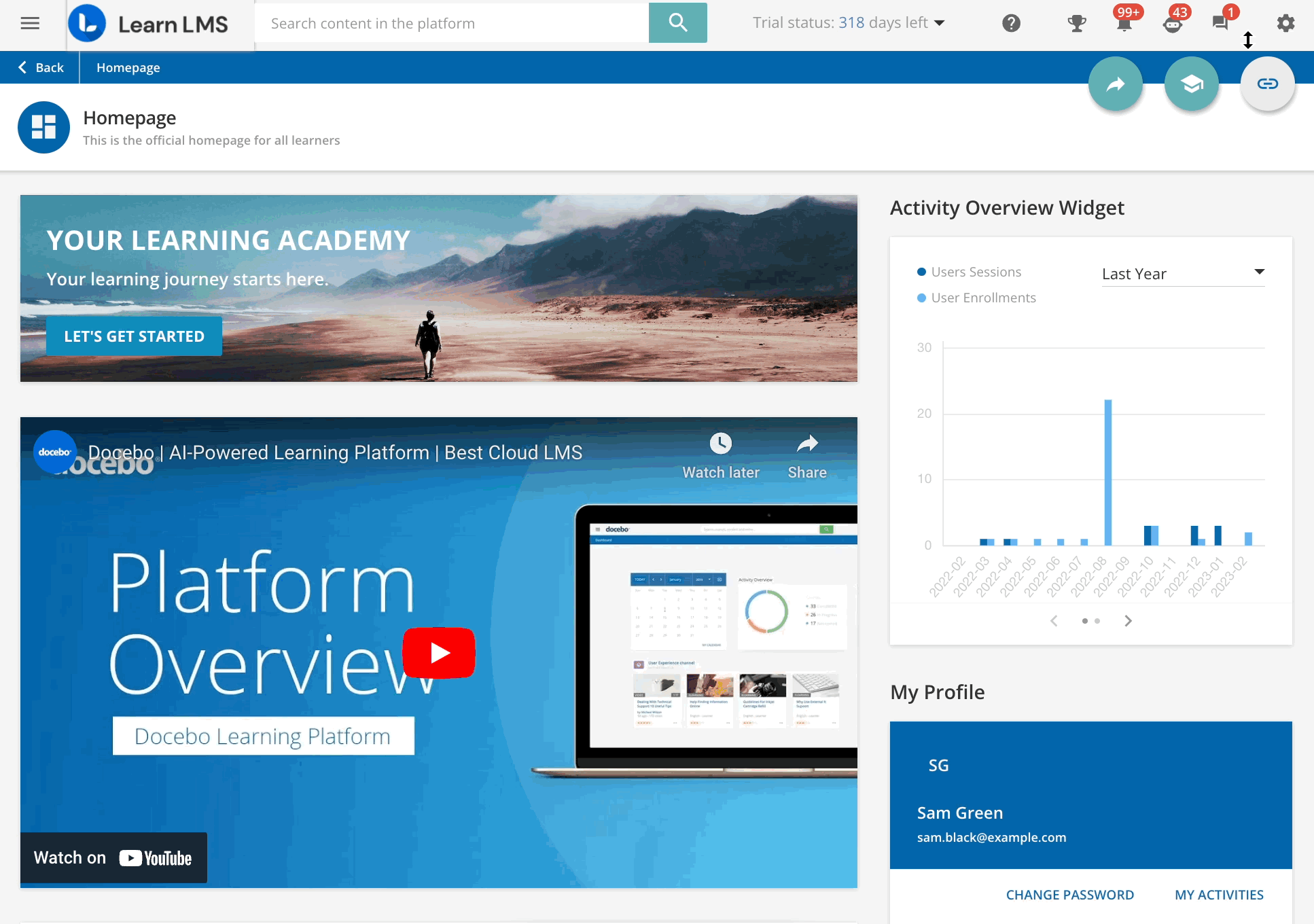This screenshot has width=1314, height=924.
Task: Click the round copy link button
Action: pyautogui.click(x=1268, y=84)
